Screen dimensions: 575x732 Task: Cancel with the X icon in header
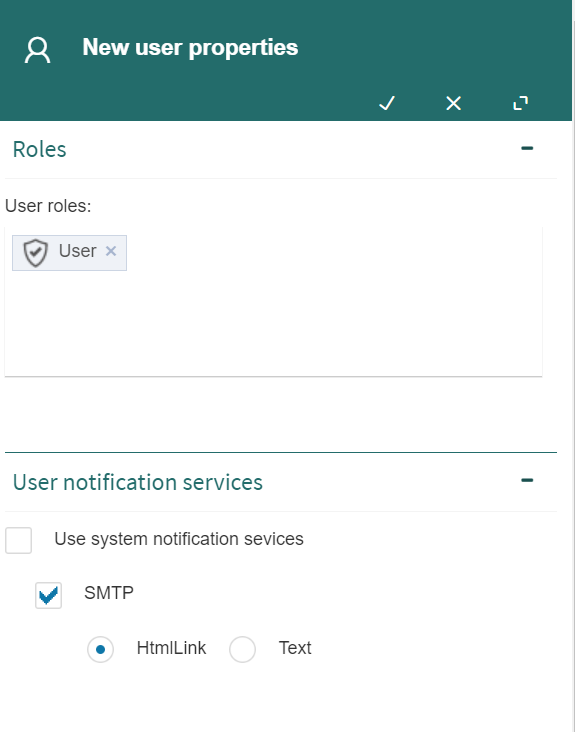pos(454,103)
